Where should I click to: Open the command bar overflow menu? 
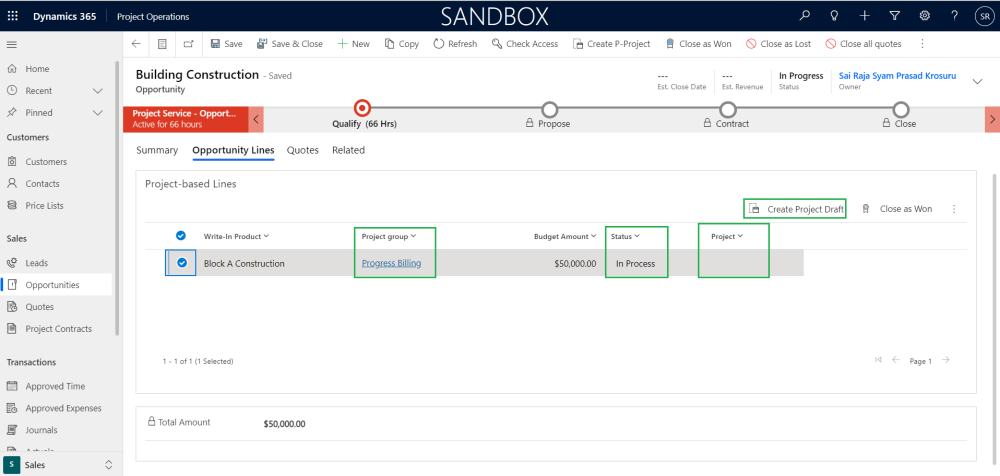point(922,44)
